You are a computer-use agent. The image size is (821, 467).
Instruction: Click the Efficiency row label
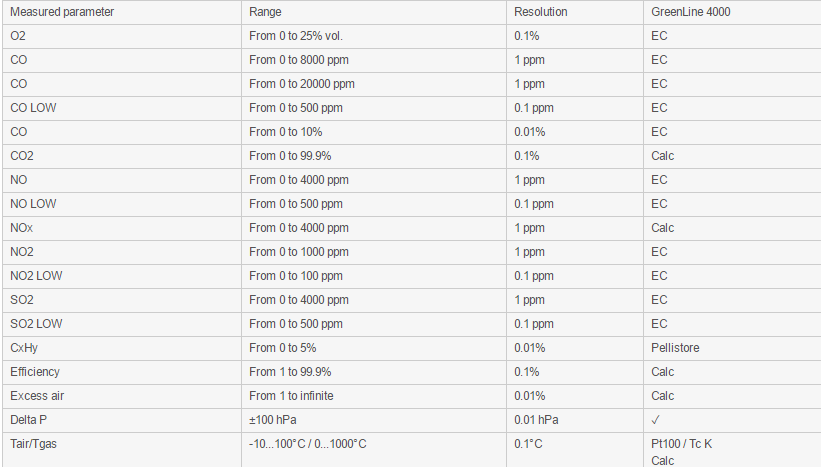[35, 372]
